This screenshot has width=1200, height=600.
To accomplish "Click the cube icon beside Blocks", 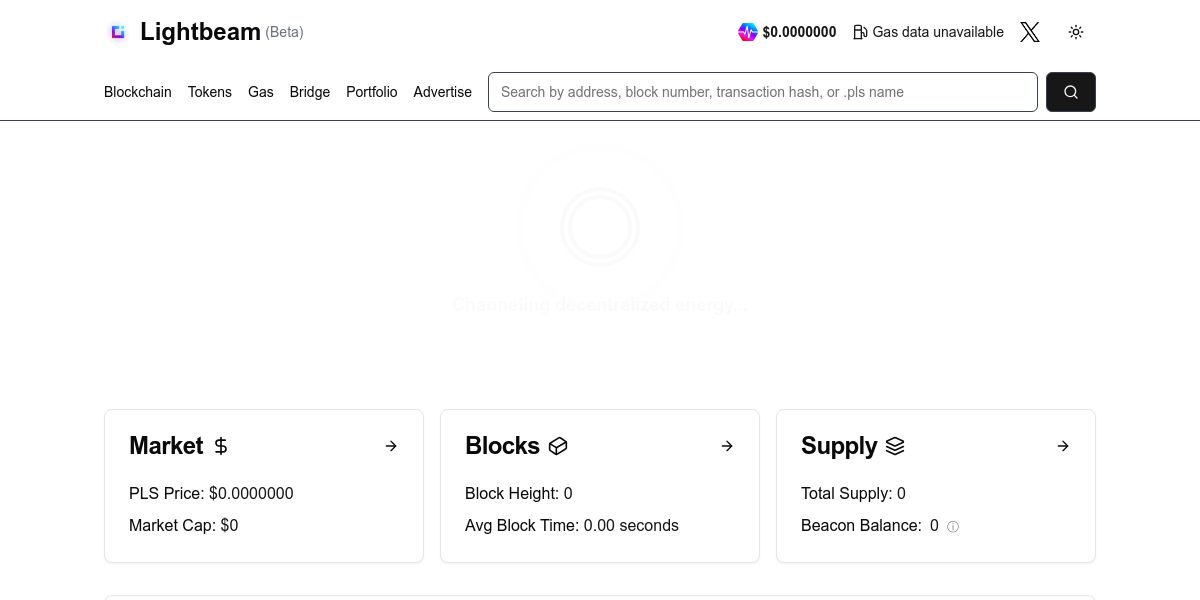I will [558, 446].
